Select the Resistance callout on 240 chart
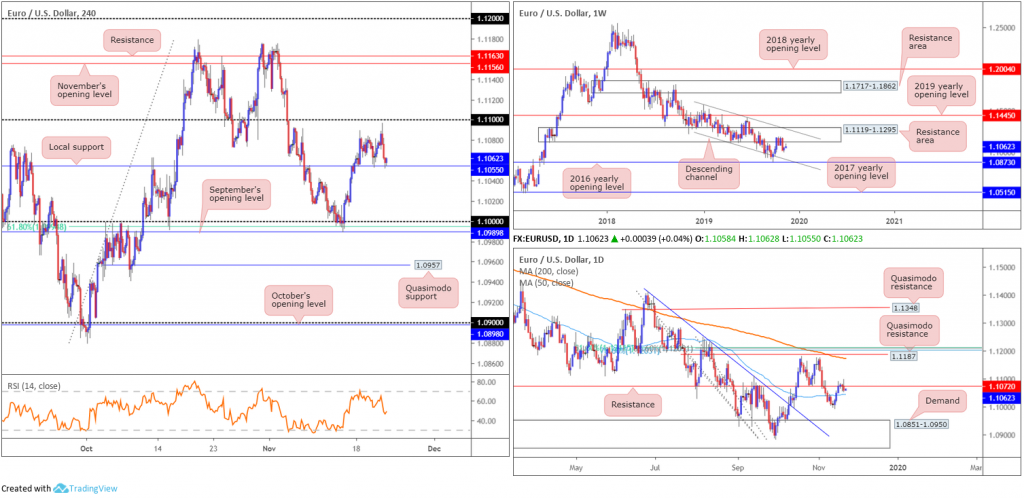The image size is (1024, 499). point(131,40)
